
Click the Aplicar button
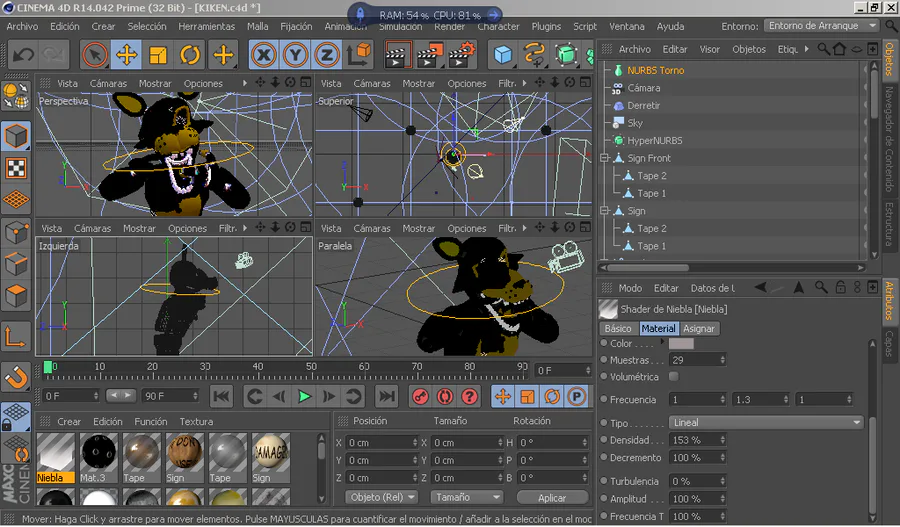tap(552, 498)
